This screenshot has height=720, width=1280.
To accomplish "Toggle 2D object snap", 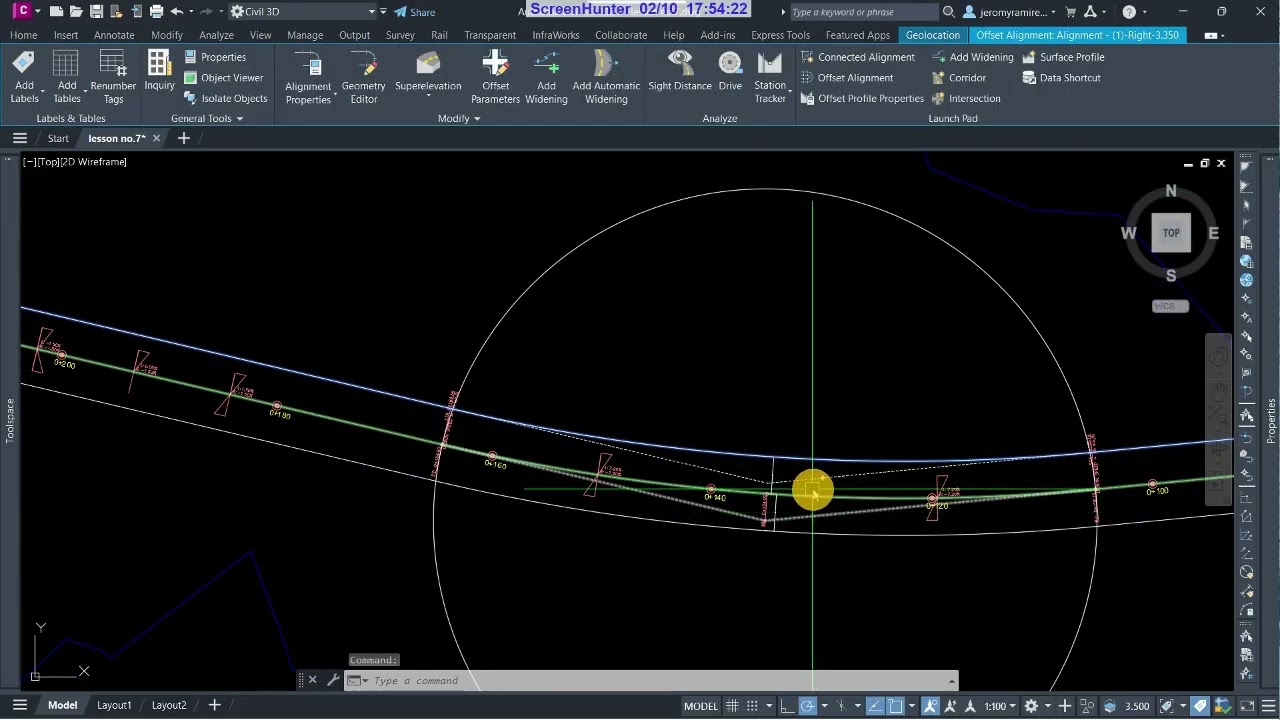I will 896,706.
